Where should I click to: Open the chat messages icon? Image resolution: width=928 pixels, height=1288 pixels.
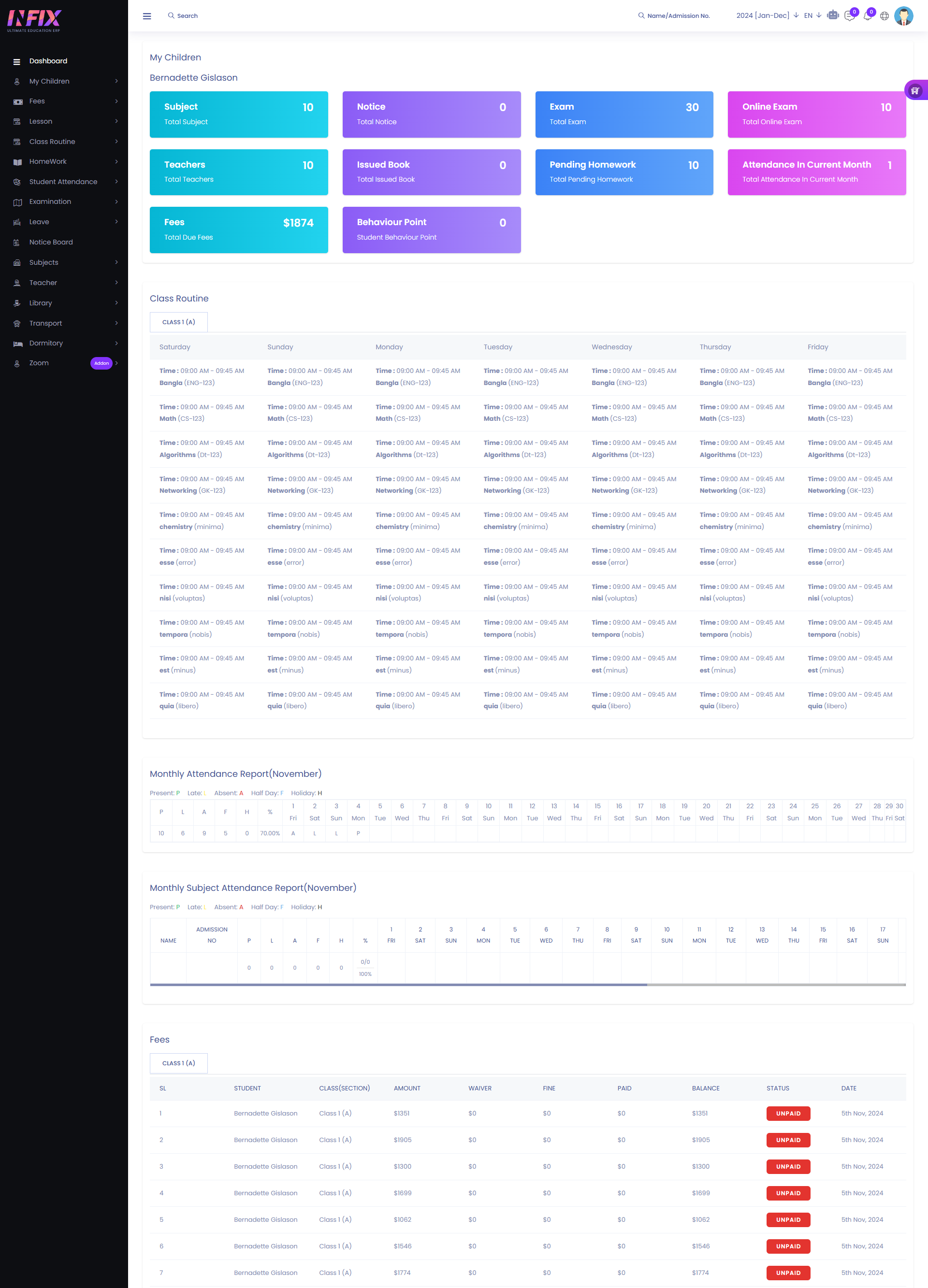click(849, 16)
